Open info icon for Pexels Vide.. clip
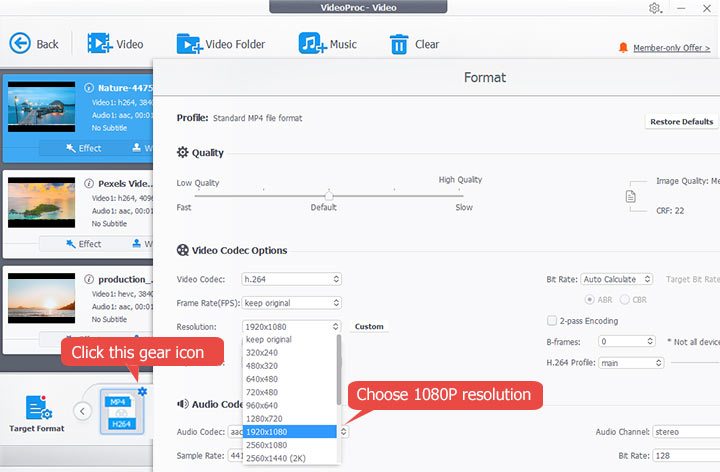The image size is (720, 472). [89, 183]
